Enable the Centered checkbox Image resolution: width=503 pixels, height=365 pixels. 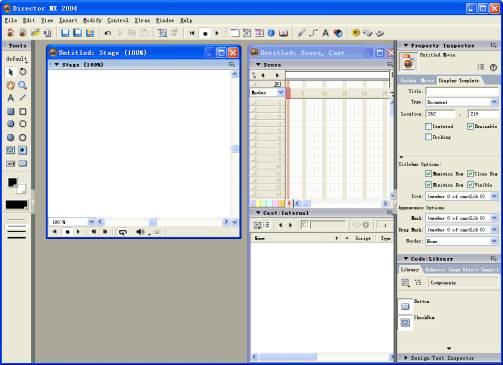tap(428, 126)
